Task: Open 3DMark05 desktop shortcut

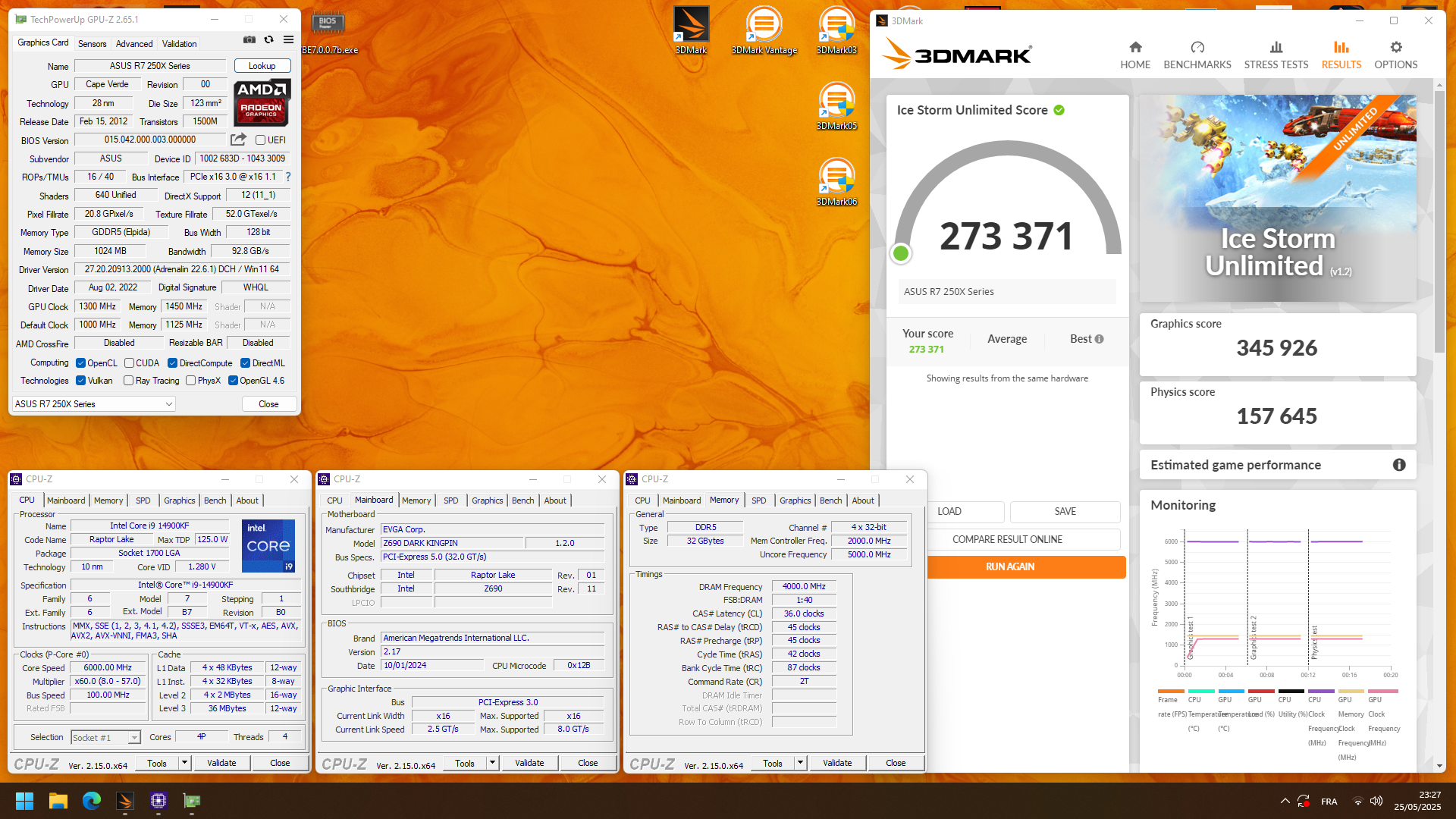Action: coord(836,106)
